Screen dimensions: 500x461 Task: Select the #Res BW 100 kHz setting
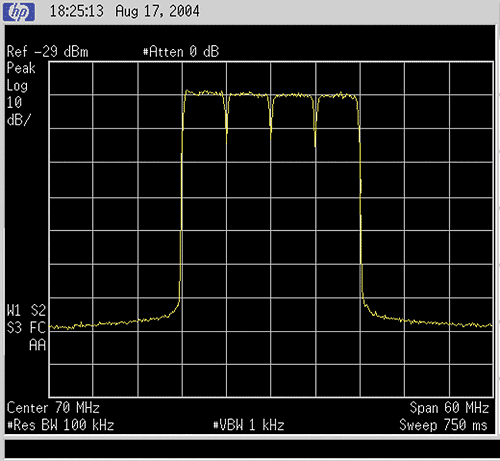[x=61, y=425]
